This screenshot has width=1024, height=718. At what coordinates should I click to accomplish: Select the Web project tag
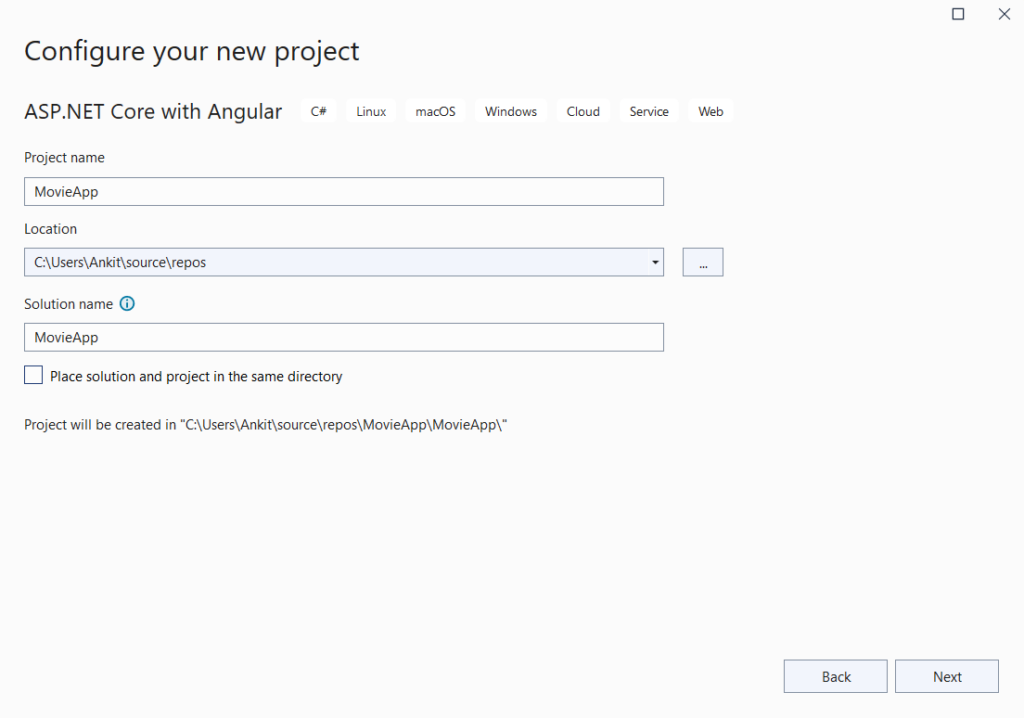tap(710, 111)
